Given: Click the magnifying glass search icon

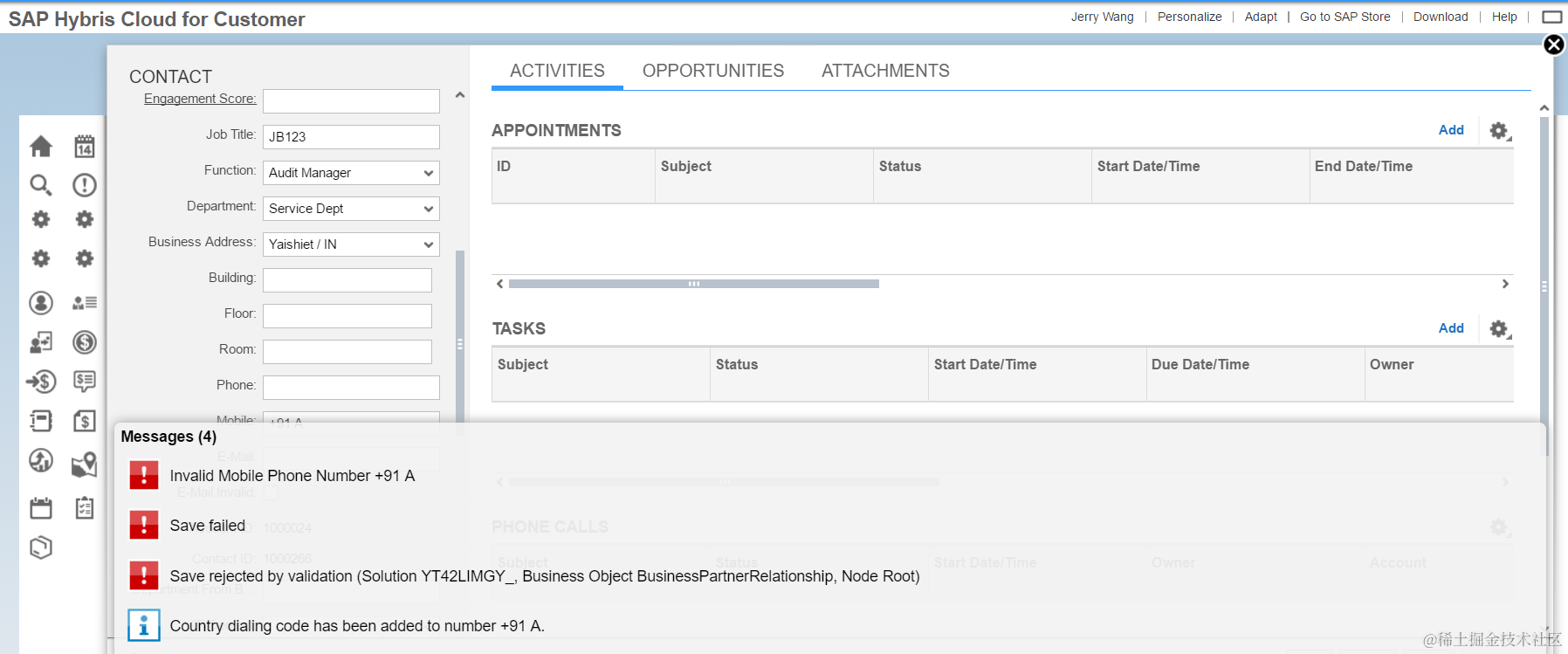Looking at the screenshot, I should coord(41,185).
